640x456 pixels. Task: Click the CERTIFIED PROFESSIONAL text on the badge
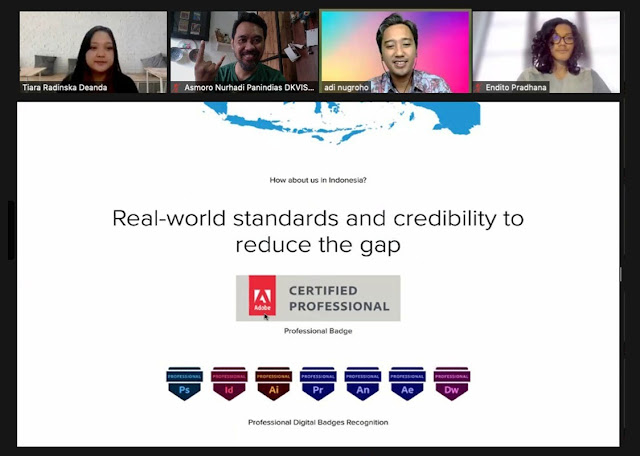[x=339, y=298]
